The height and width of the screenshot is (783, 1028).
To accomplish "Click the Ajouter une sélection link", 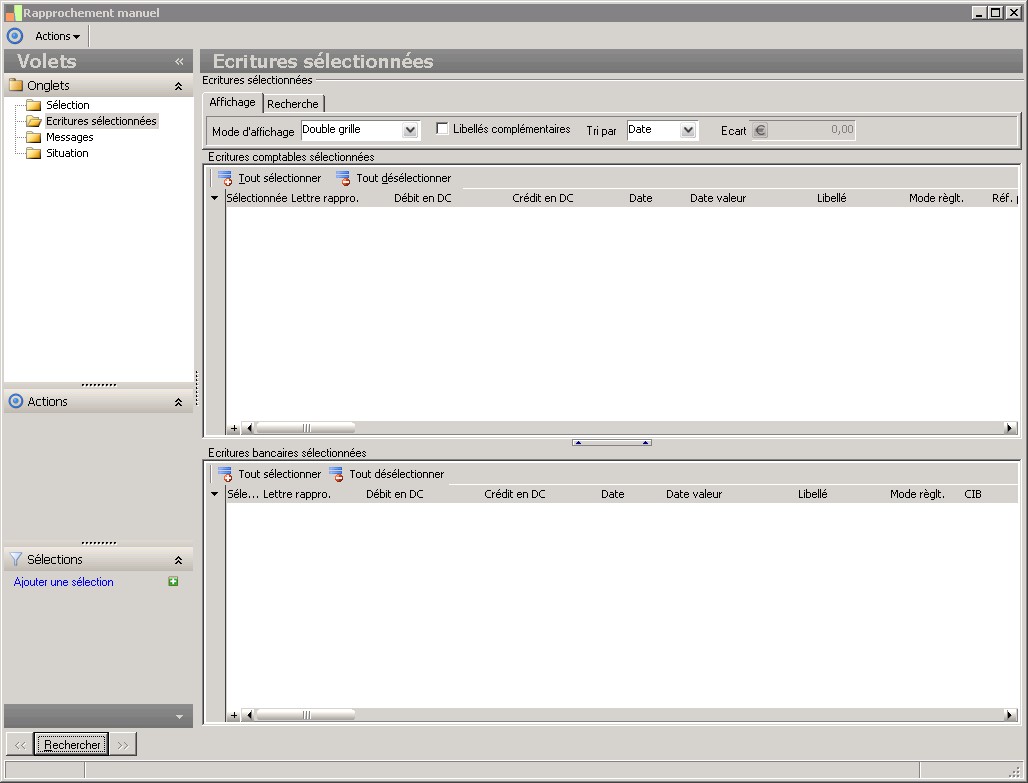I will pyautogui.click(x=64, y=582).
